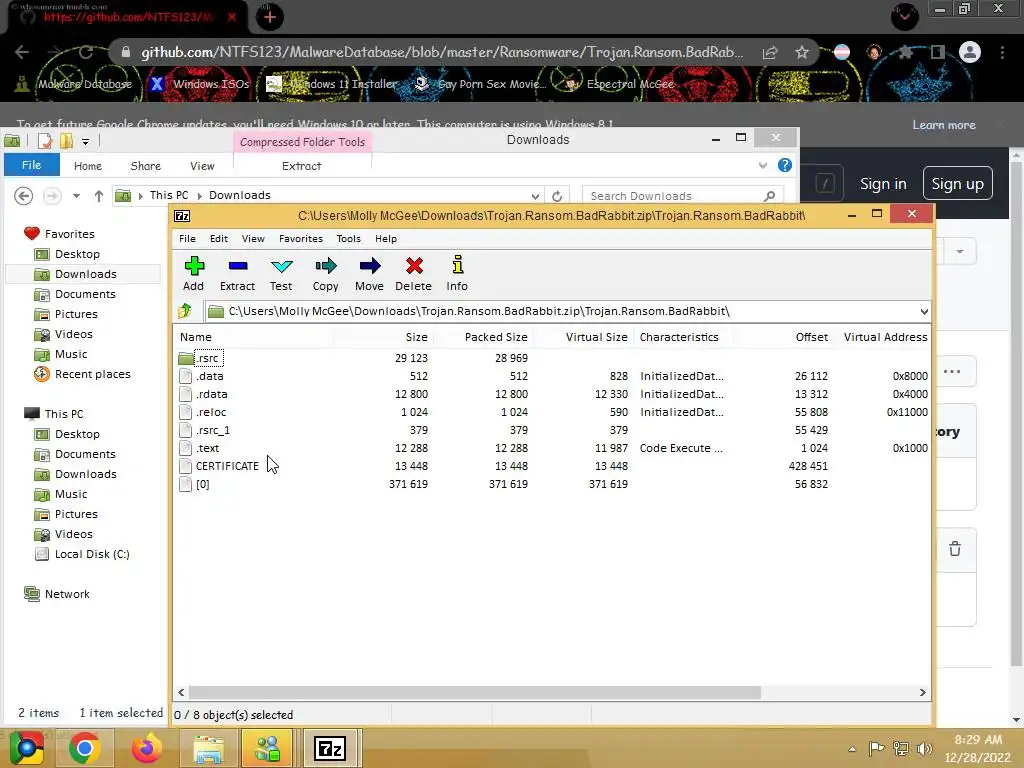
Task: Expand the Explorer ribbon chevron
Action: pos(763,165)
